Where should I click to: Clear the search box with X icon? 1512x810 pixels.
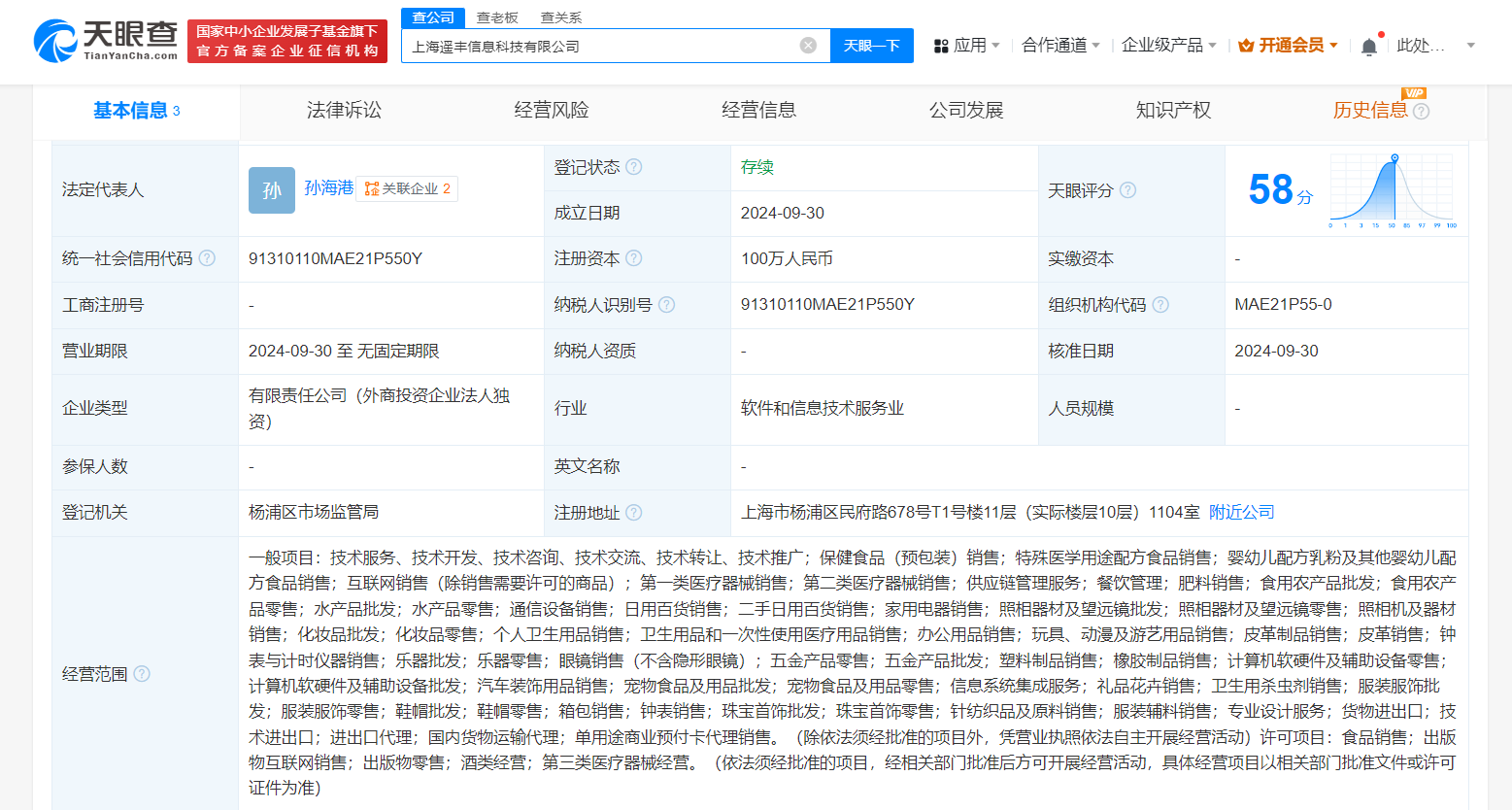(x=808, y=46)
